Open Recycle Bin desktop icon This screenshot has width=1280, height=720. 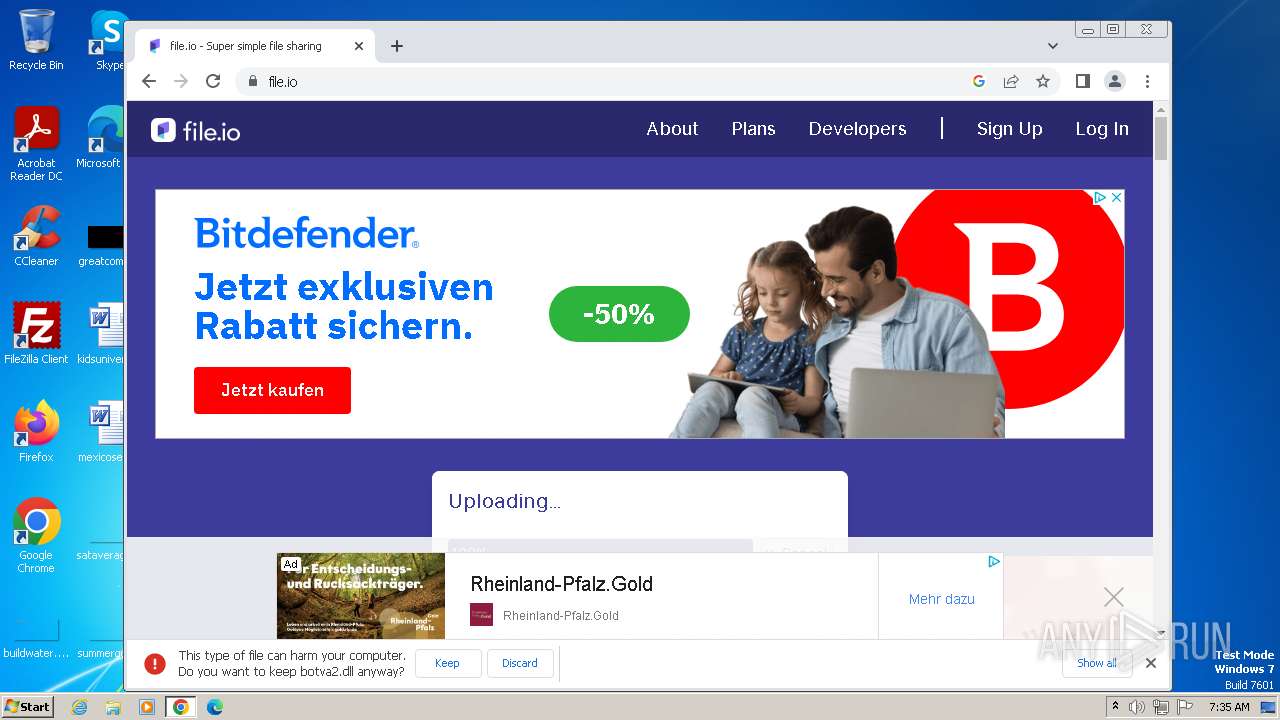pyautogui.click(x=36, y=41)
